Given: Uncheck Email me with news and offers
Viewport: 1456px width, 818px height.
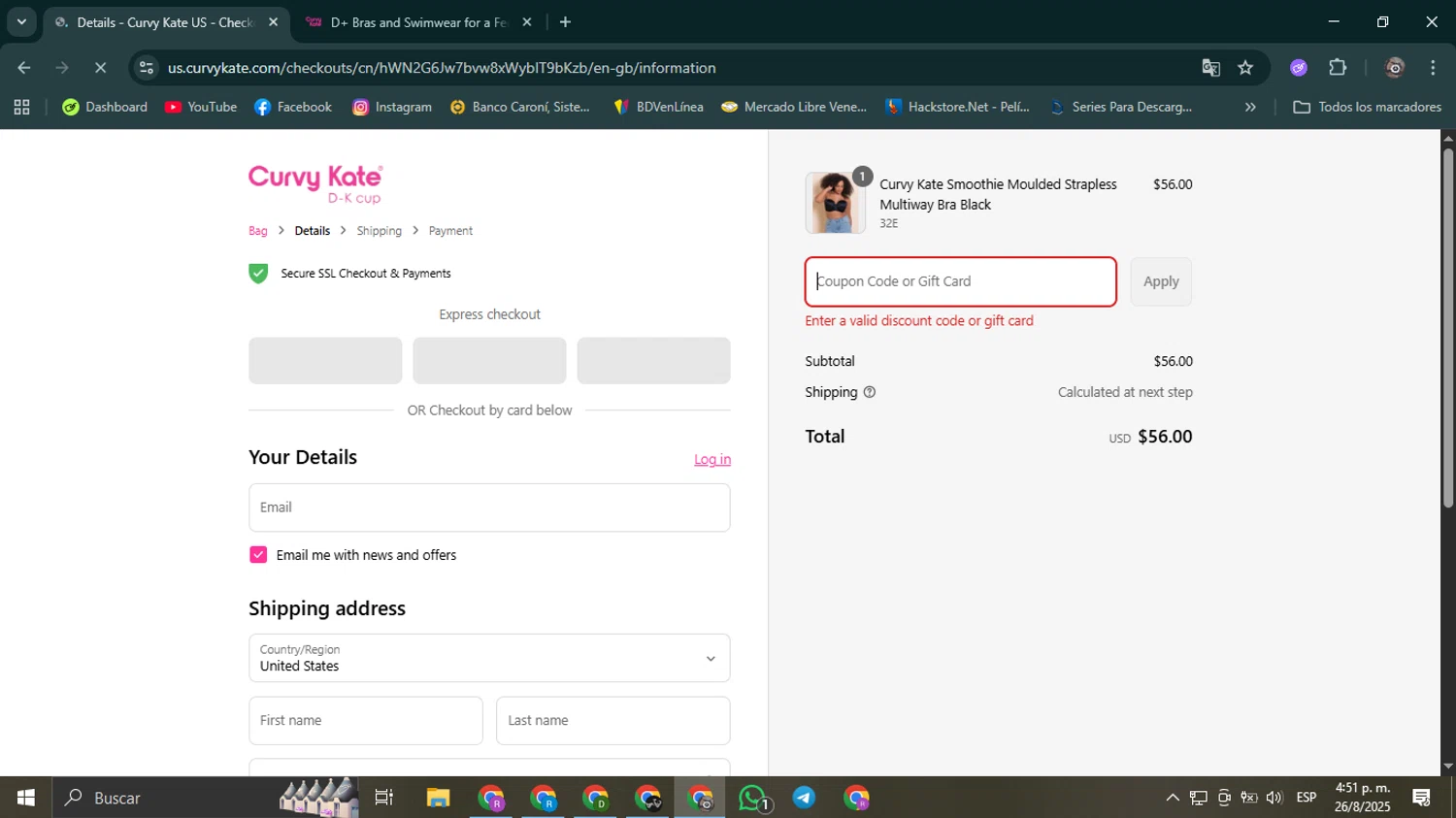Looking at the screenshot, I should tap(258, 555).
